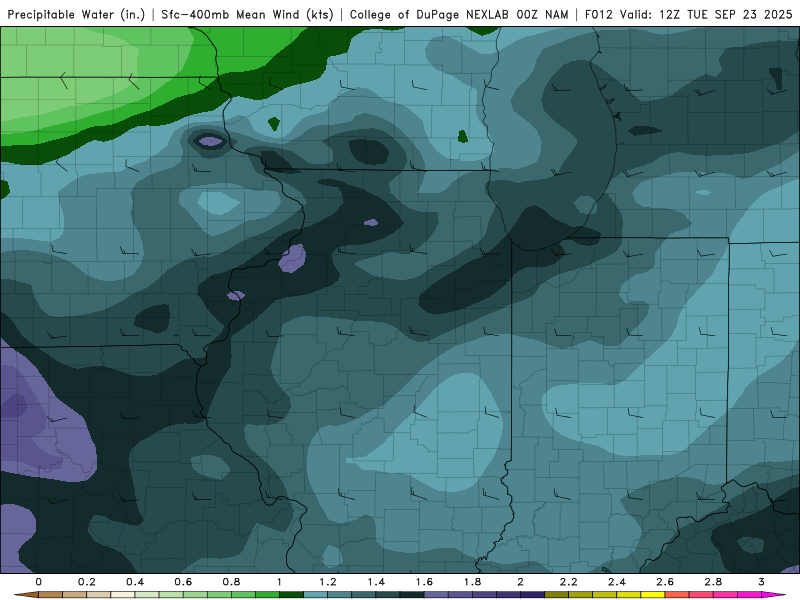Click the "College of DuPage NEXLAB" header text
Image resolution: width=800 pixels, height=600 pixels.
pos(430,15)
